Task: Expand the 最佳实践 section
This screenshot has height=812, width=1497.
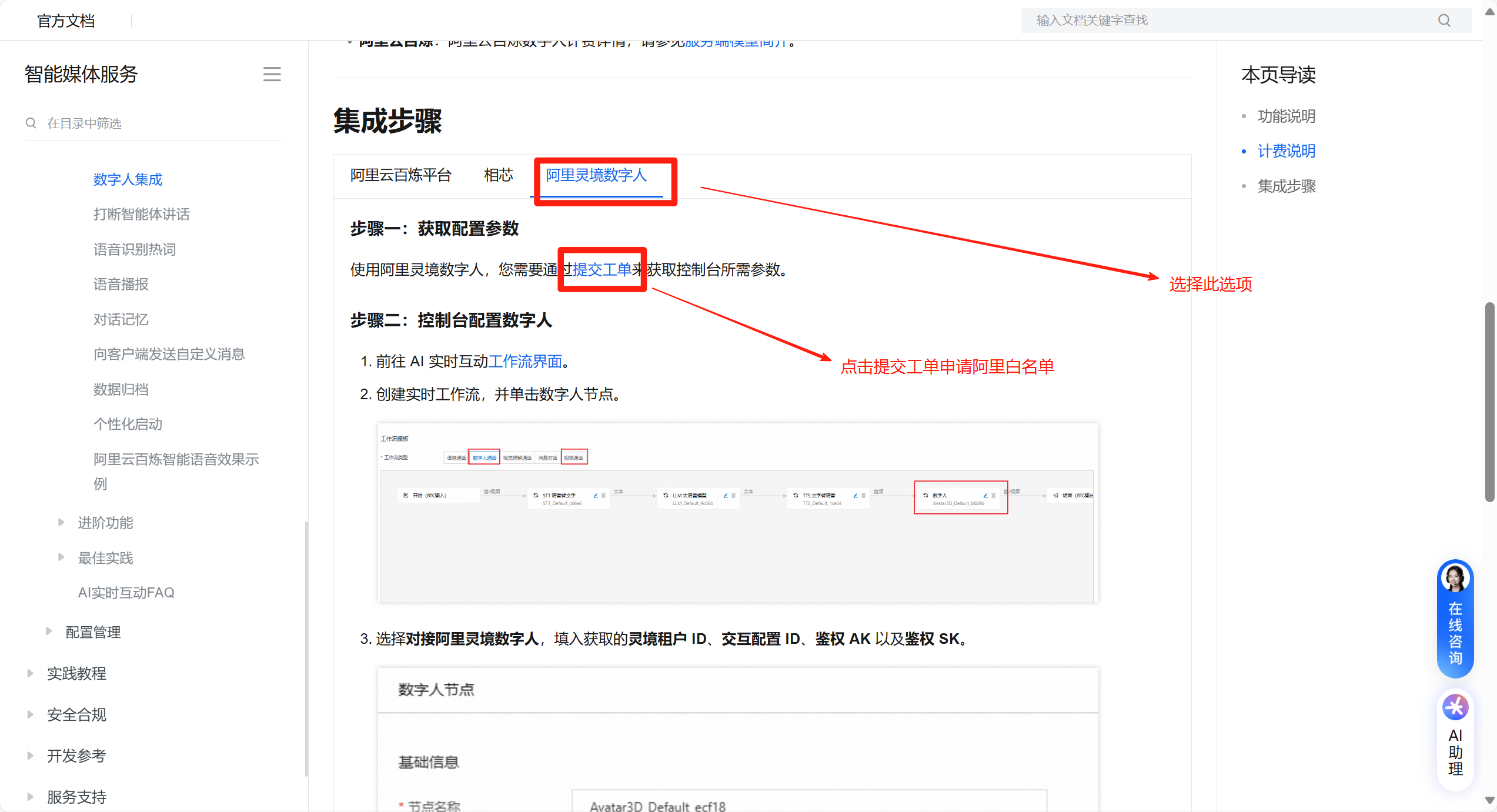Action: pos(61,557)
